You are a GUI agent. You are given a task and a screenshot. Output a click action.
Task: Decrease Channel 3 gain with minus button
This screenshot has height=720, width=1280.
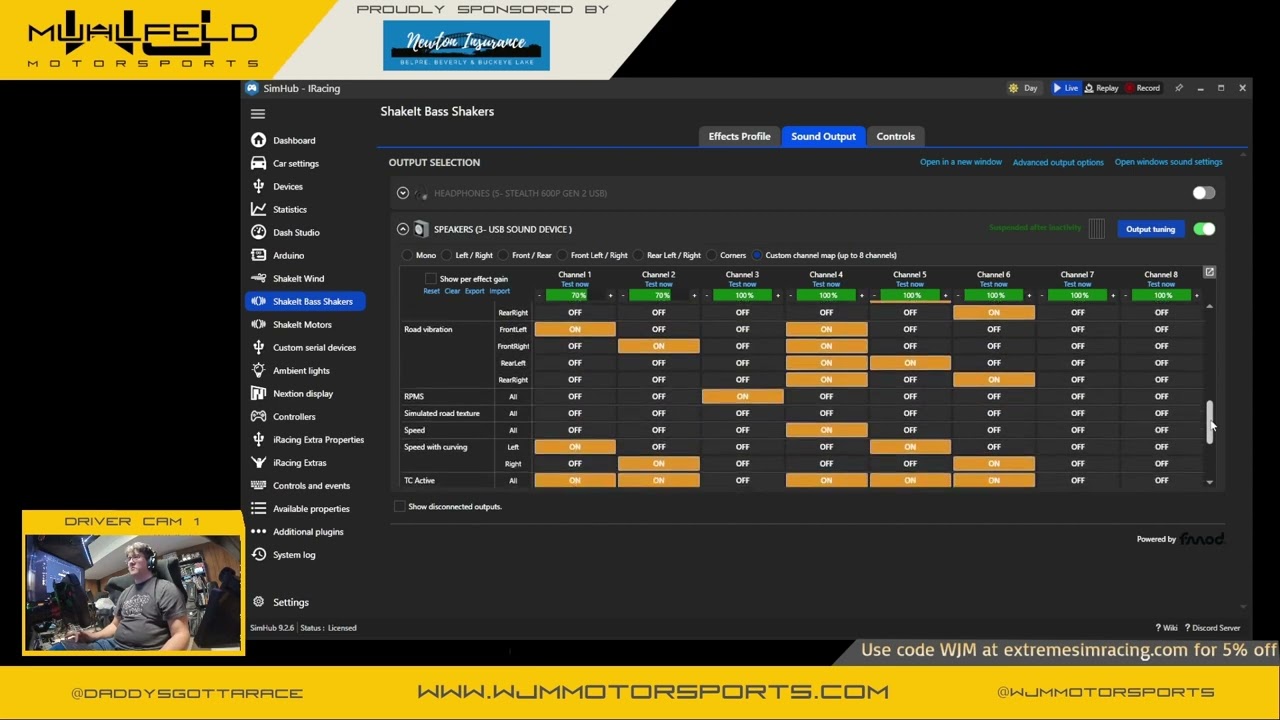tap(706, 296)
